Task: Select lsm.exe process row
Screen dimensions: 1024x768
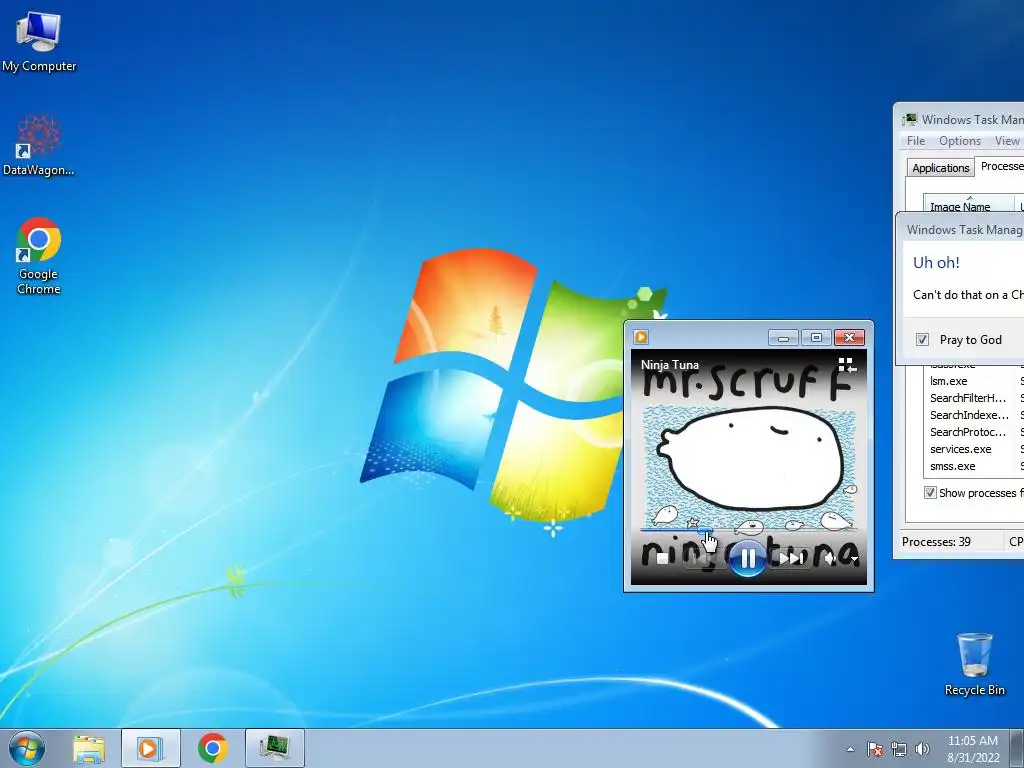Action: 974,381
